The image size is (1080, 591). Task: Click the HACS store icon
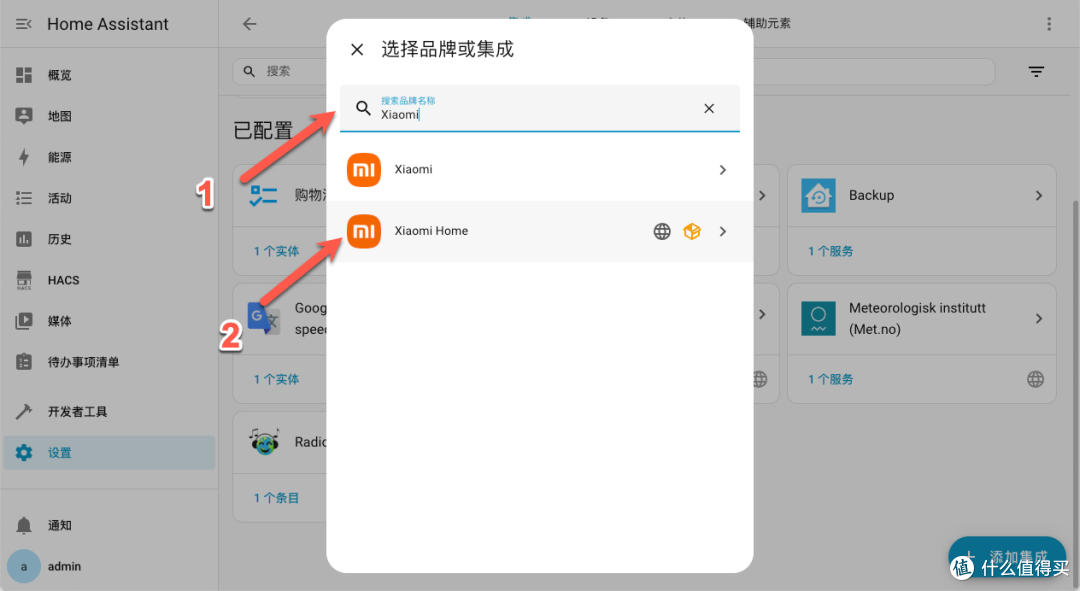pyautogui.click(x=24, y=280)
